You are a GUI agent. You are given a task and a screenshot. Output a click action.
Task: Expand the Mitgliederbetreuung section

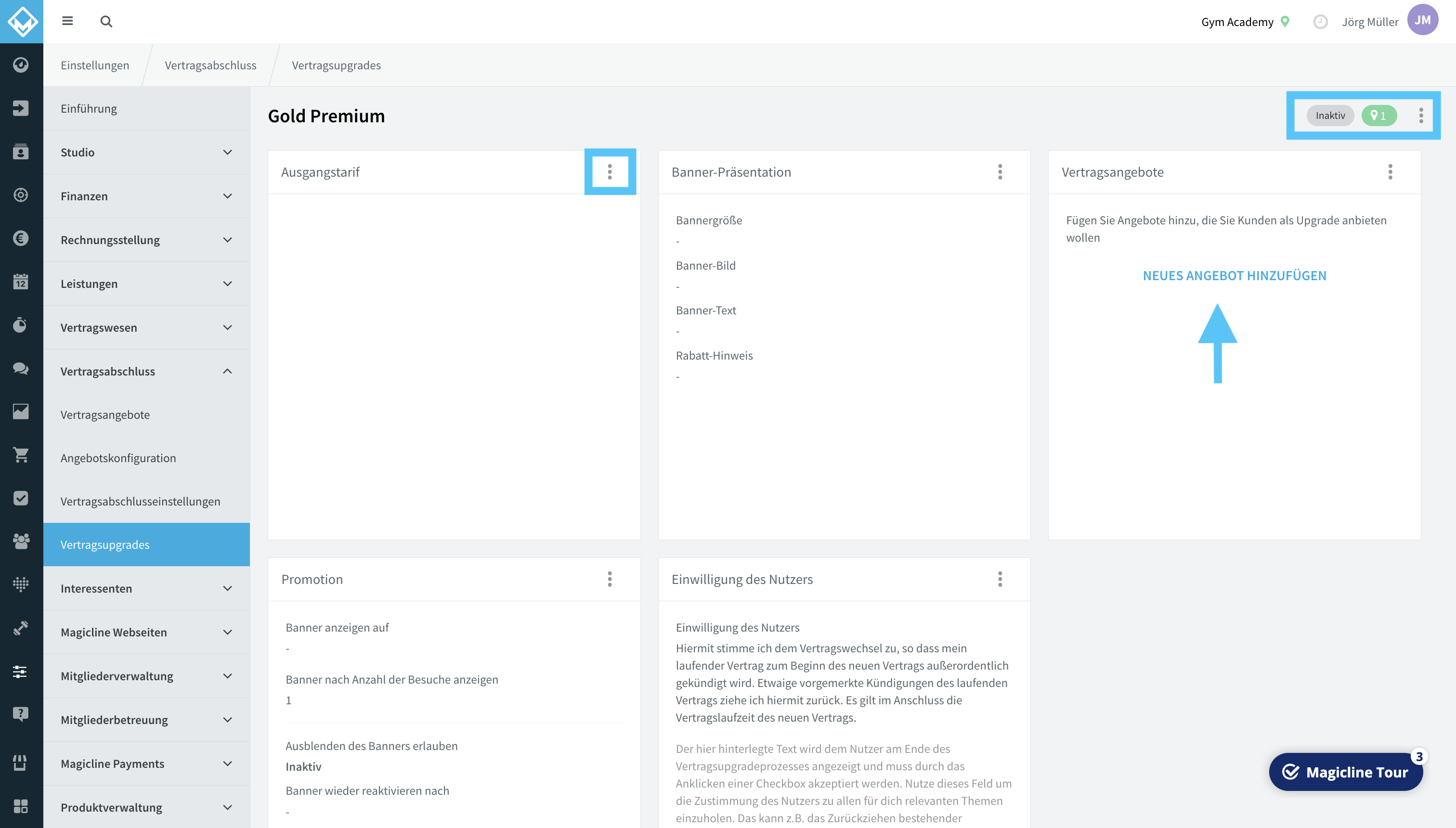coord(147,719)
